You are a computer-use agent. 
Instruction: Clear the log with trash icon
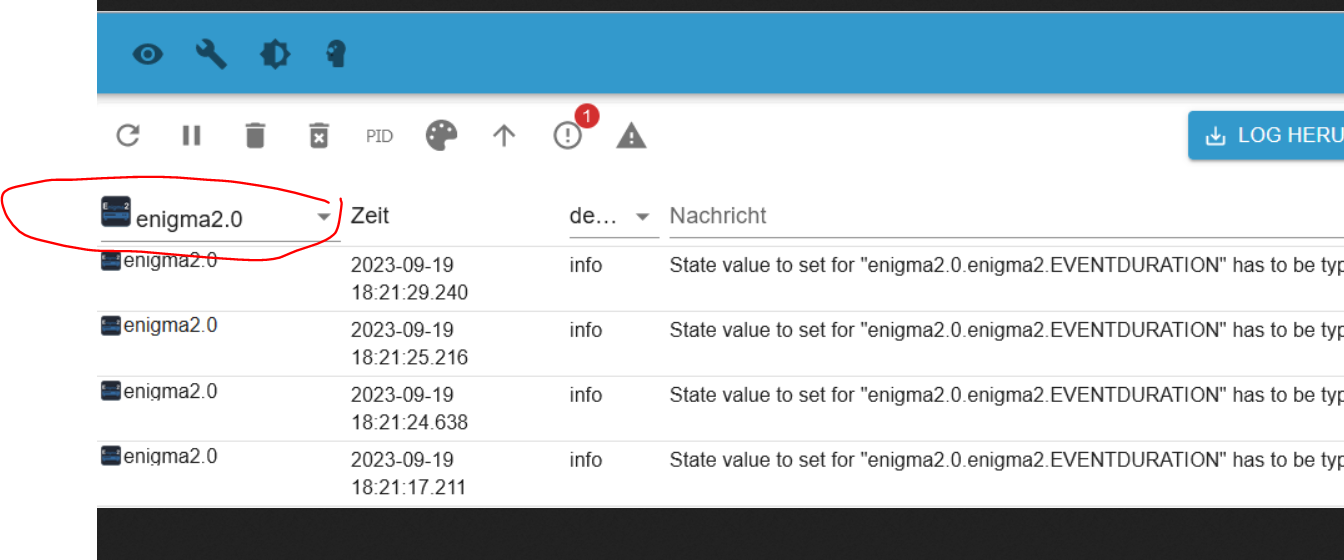click(x=256, y=135)
